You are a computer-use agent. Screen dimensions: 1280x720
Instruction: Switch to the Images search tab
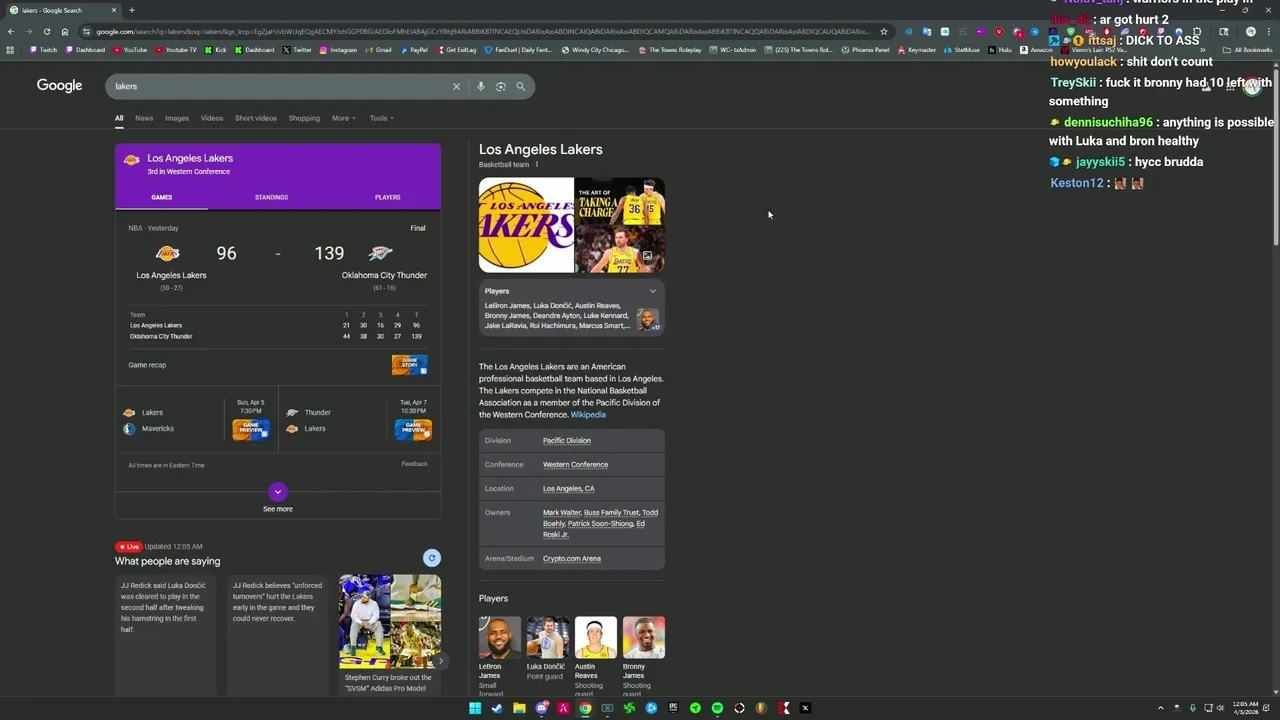tap(177, 118)
